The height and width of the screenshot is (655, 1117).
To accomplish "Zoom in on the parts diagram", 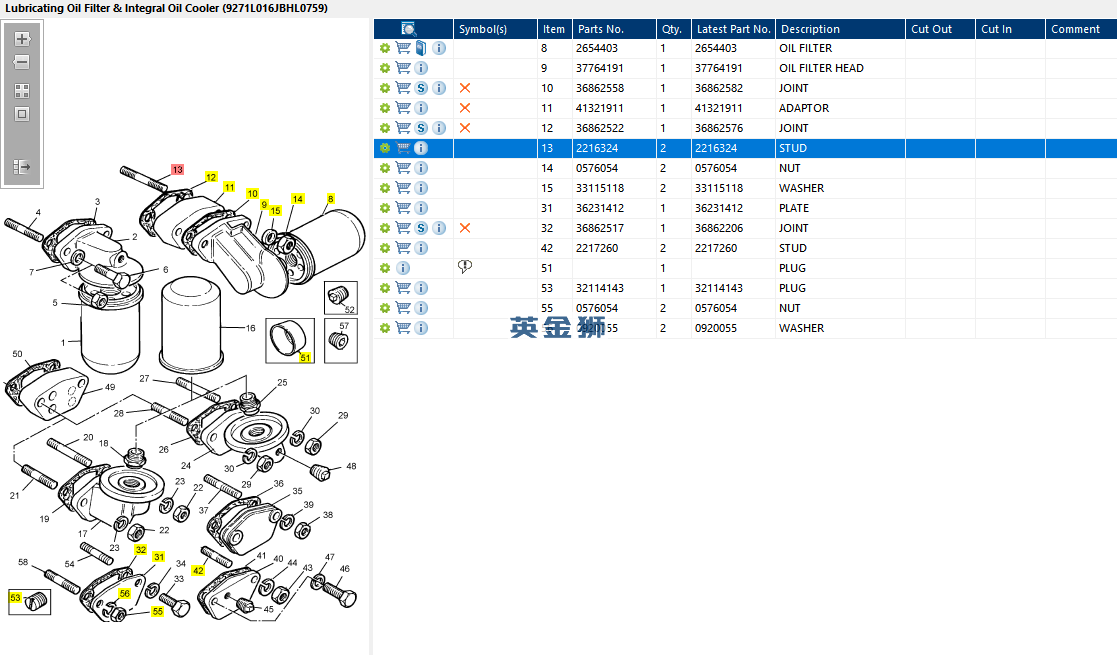I will tap(22, 39).
